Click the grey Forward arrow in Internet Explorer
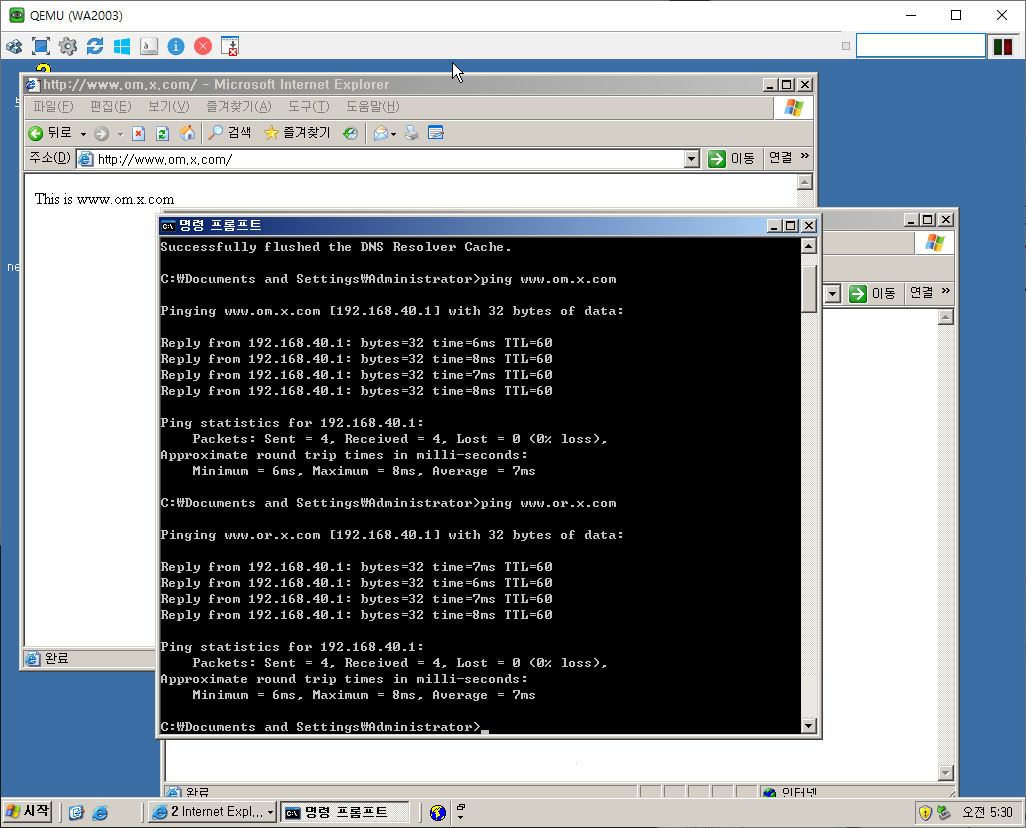Image resolution: width=1026 pixels, height=828 pixels. (101, 134)
